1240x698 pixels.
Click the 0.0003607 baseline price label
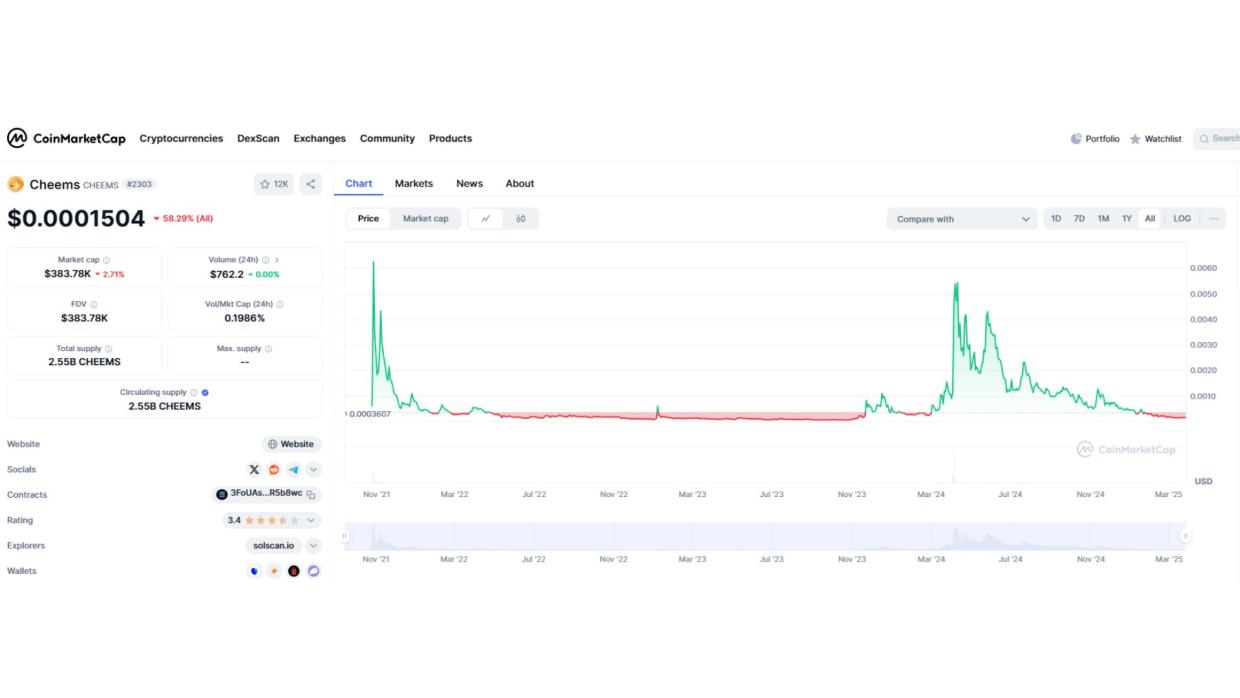coord(369,414)
